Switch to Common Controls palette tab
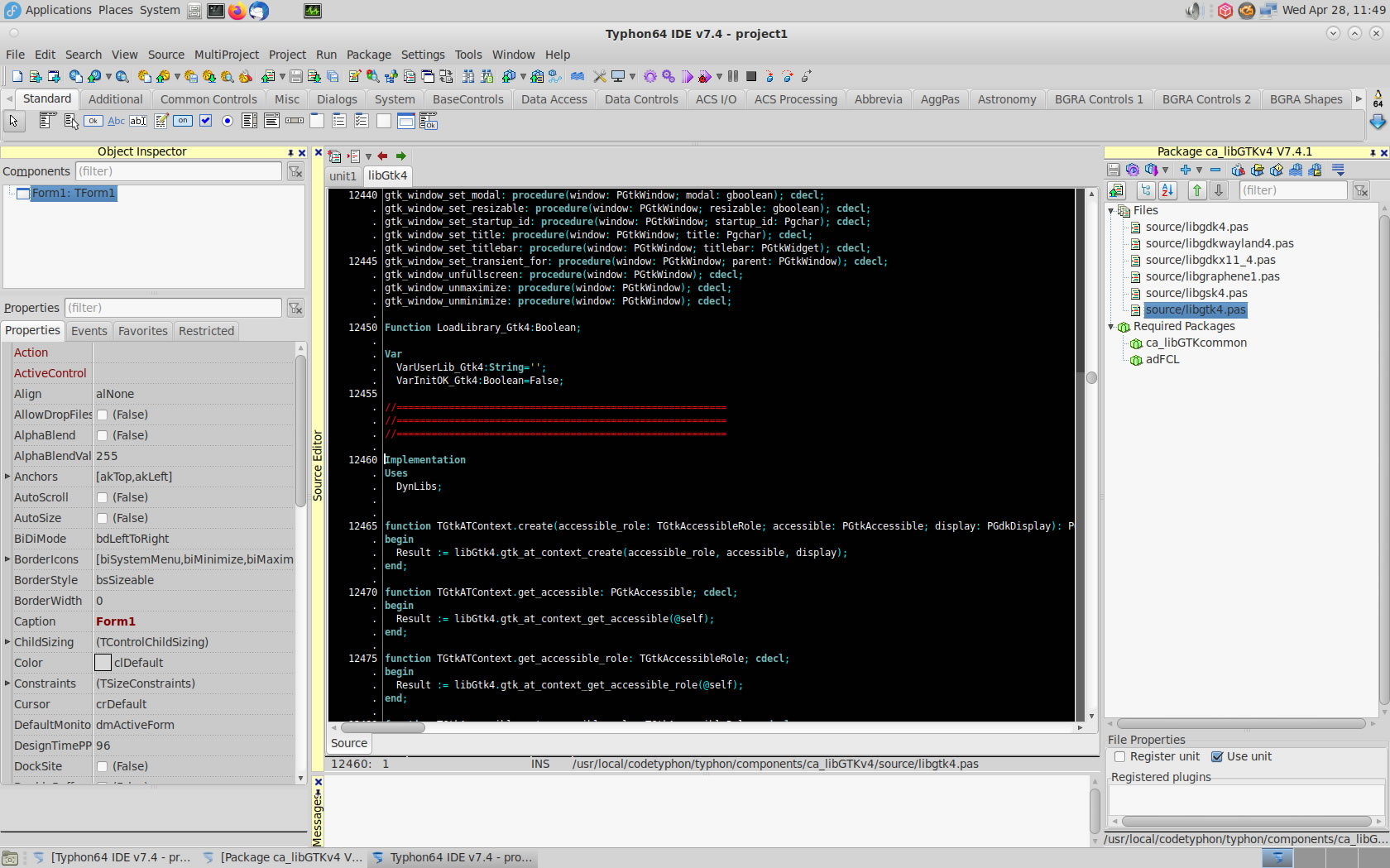The image size is (1390, 868). click(x=208, y=99)
